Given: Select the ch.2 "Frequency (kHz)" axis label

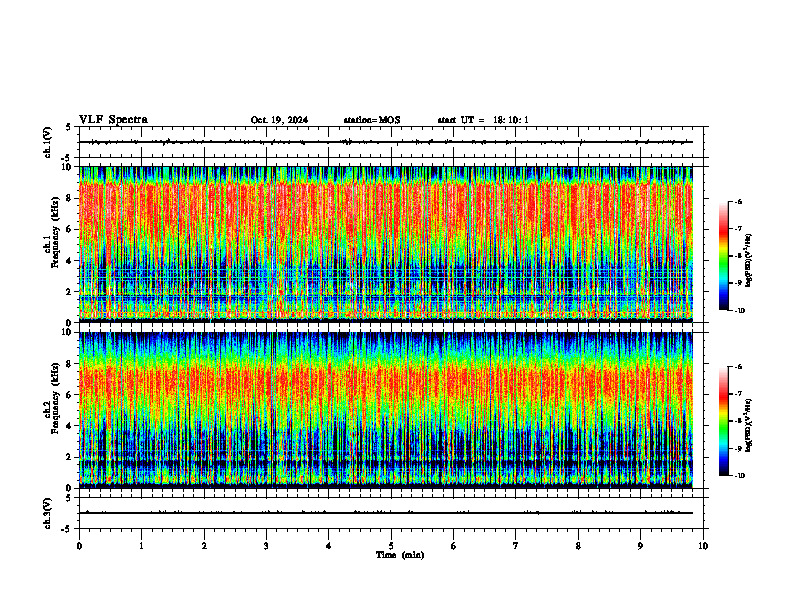Looking at the screenshot, I should coord(55,398).
